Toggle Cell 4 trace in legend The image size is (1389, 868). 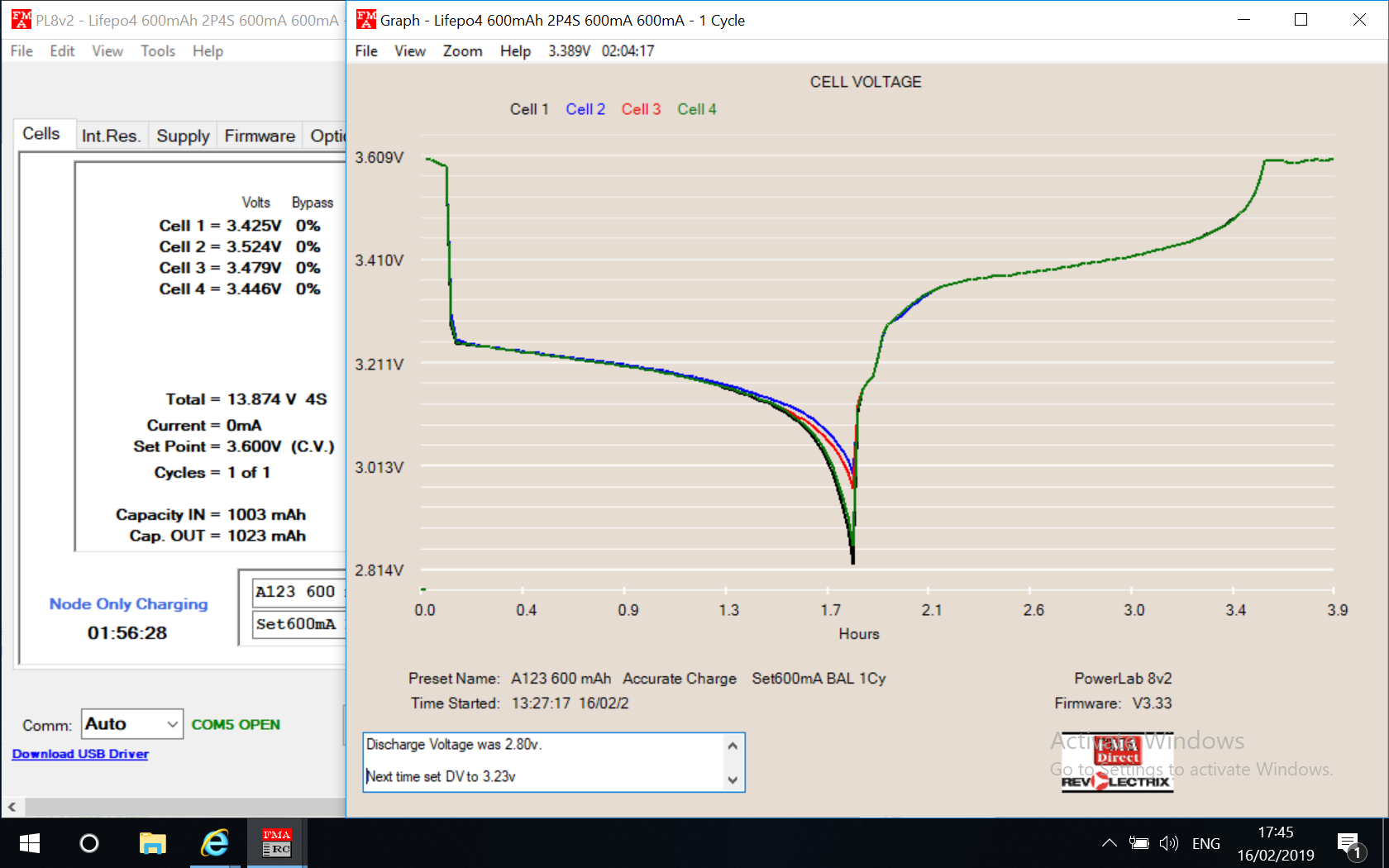(x=697, y=109)
